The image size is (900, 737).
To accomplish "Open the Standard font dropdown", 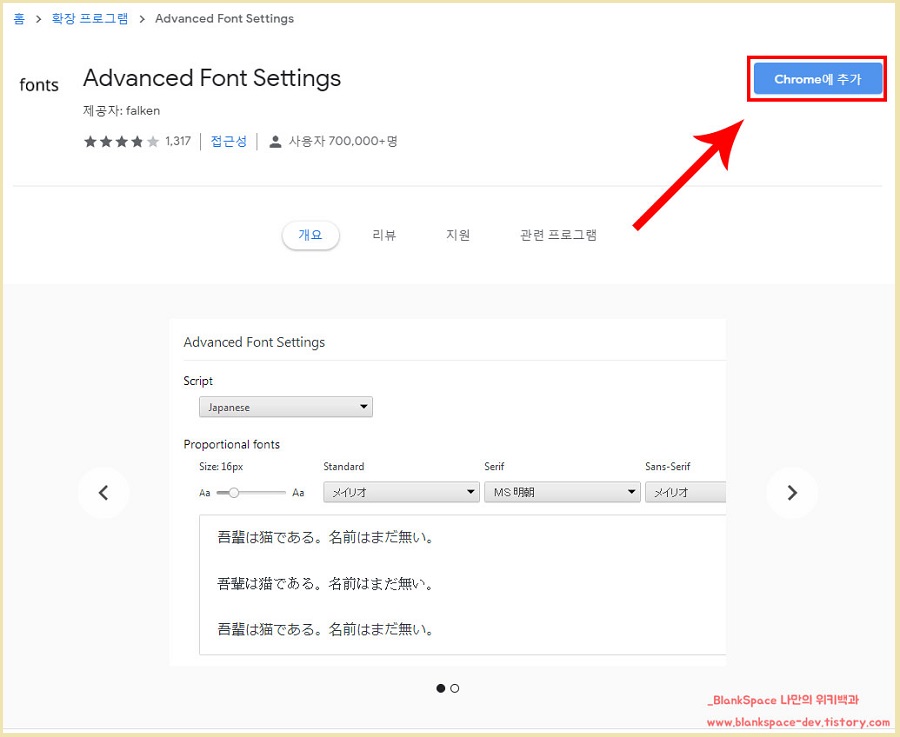I will tap(401, 492).
